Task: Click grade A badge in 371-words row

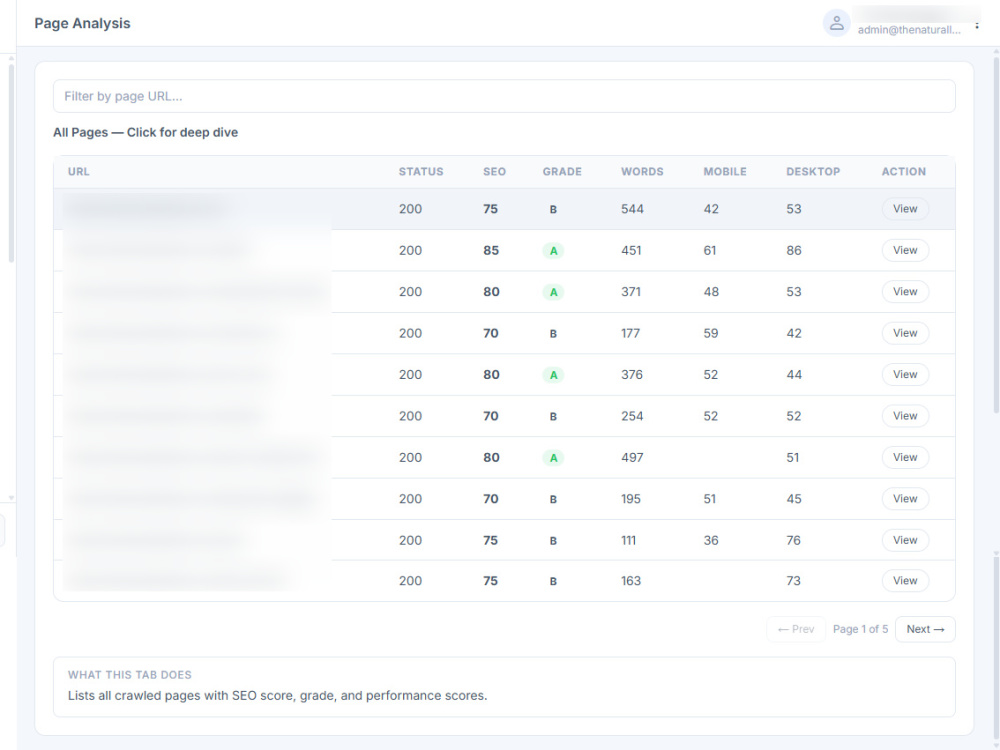Action: (553, 292)
